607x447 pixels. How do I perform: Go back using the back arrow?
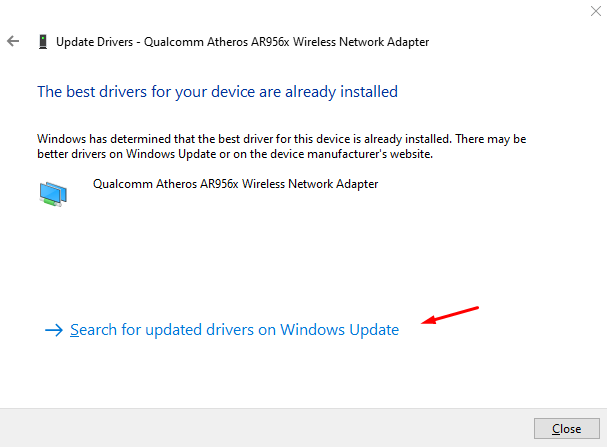point(13,42)
